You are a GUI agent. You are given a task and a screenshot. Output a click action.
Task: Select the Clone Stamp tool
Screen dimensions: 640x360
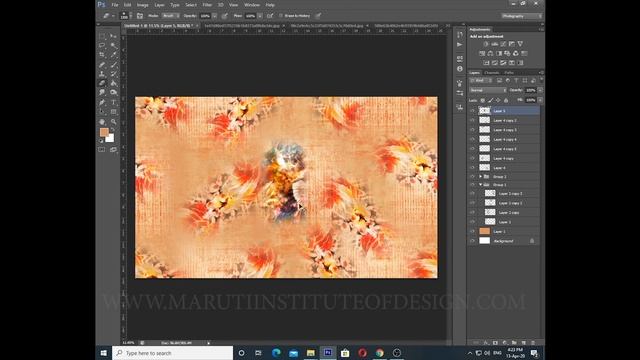102,74
